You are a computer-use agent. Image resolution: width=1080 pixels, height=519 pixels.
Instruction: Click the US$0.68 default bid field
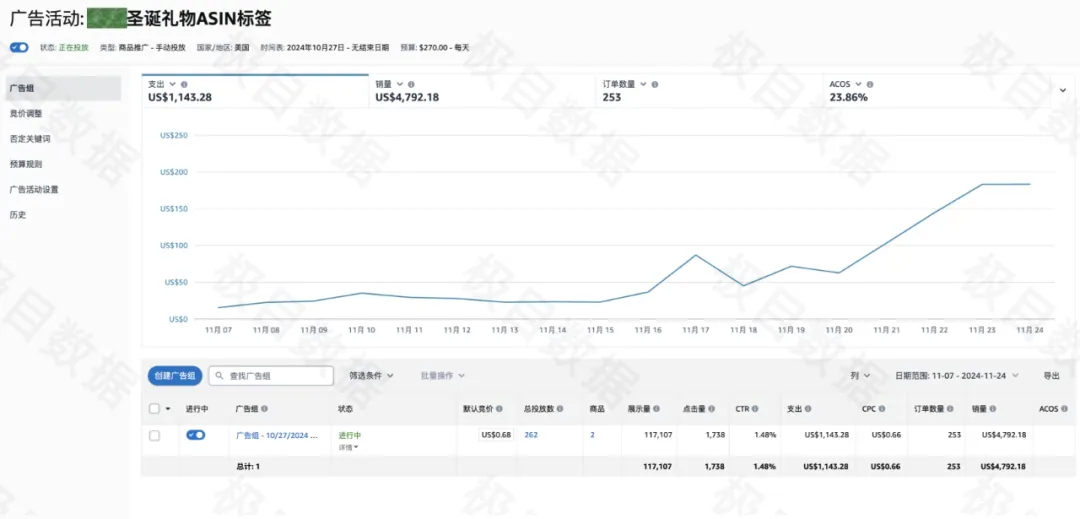click(x=497, y=435)
